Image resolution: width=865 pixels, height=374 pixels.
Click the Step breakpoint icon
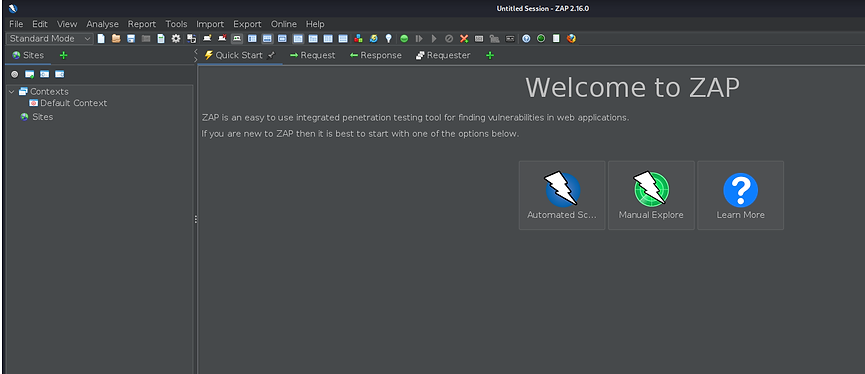coord(419,39)
